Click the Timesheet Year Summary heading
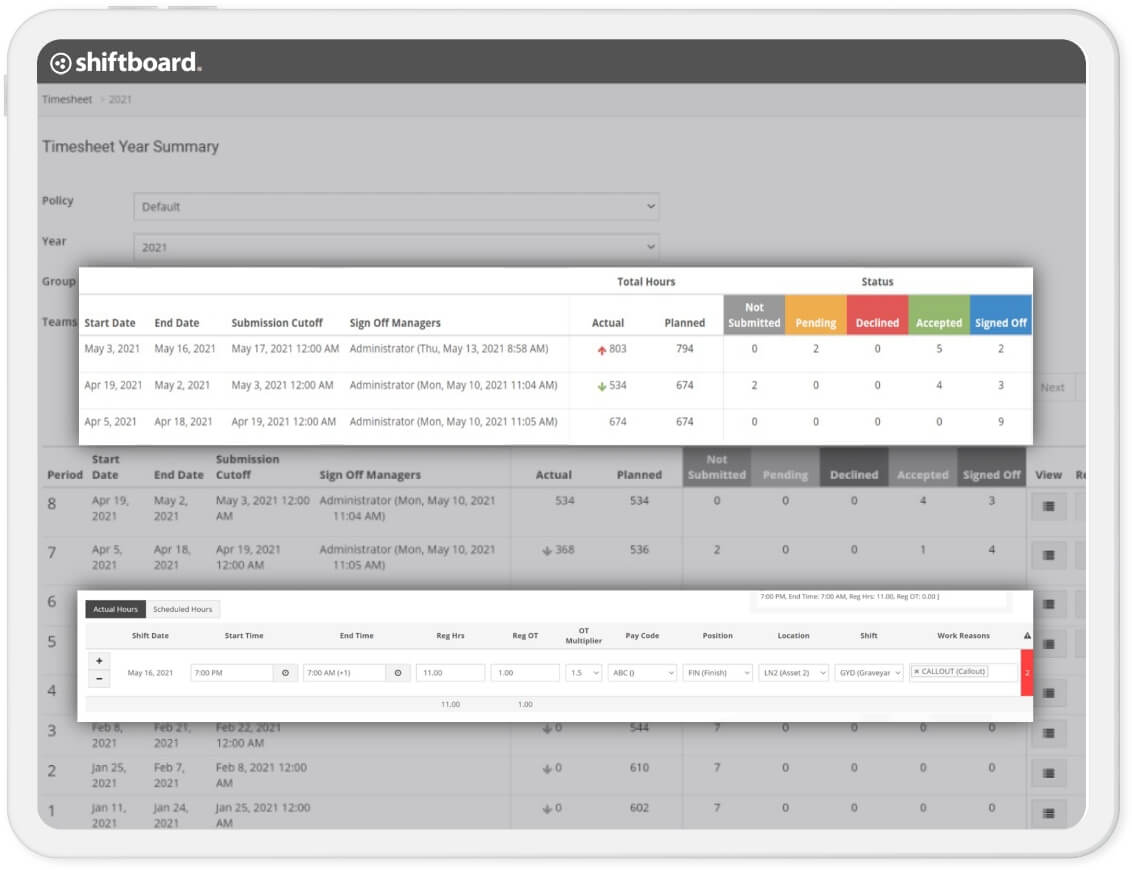Viewport: 1132px width, 870px height. click(131, 147)
